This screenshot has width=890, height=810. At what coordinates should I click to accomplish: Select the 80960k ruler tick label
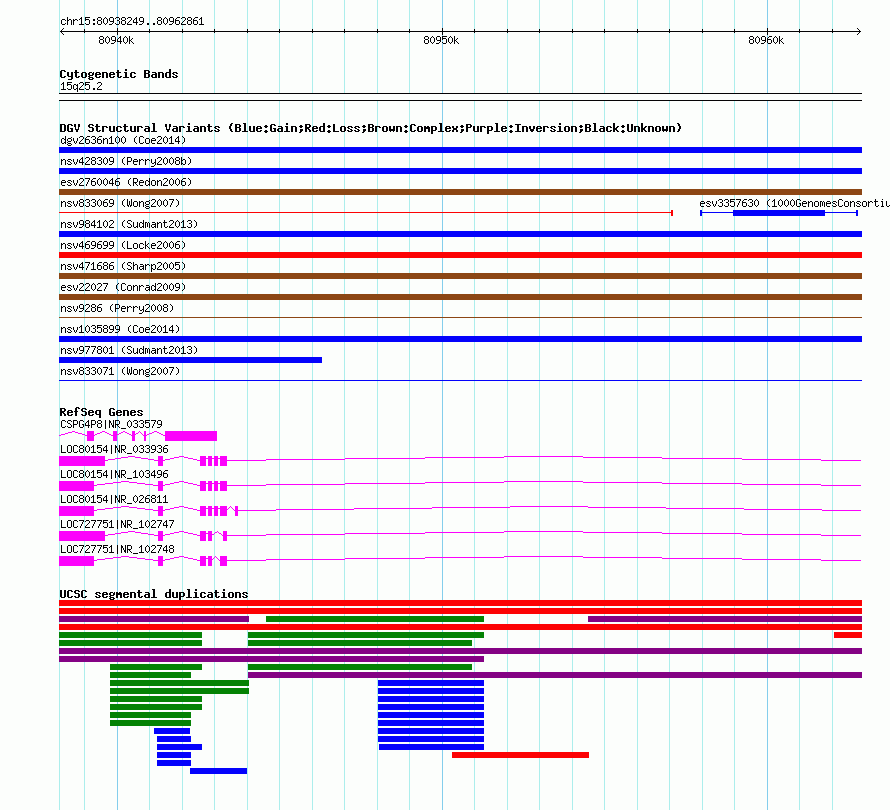[766, 40]
